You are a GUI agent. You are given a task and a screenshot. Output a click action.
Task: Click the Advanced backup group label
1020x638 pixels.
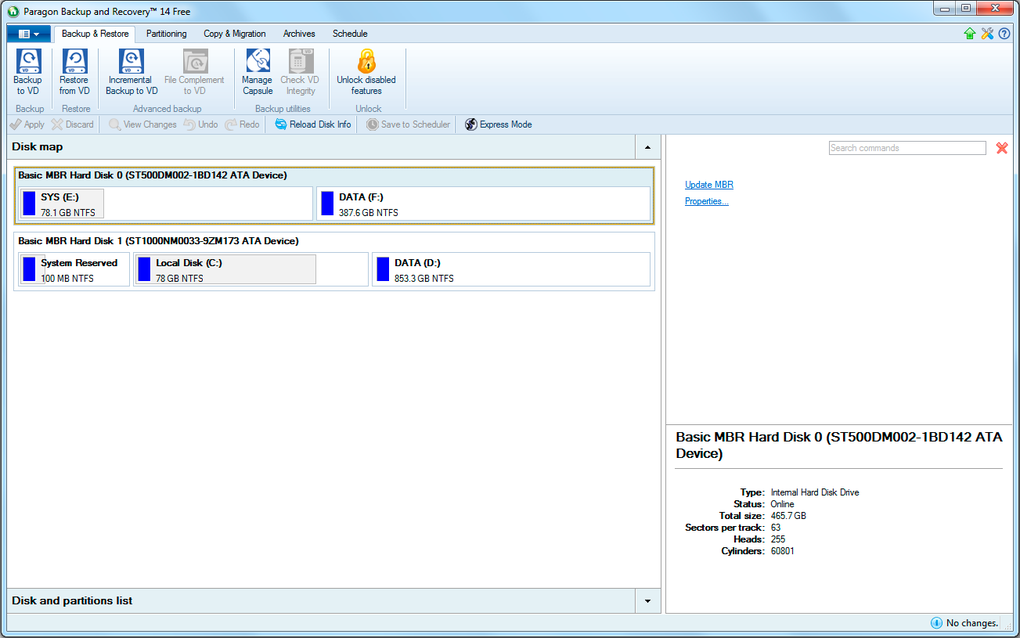[167, 109]
